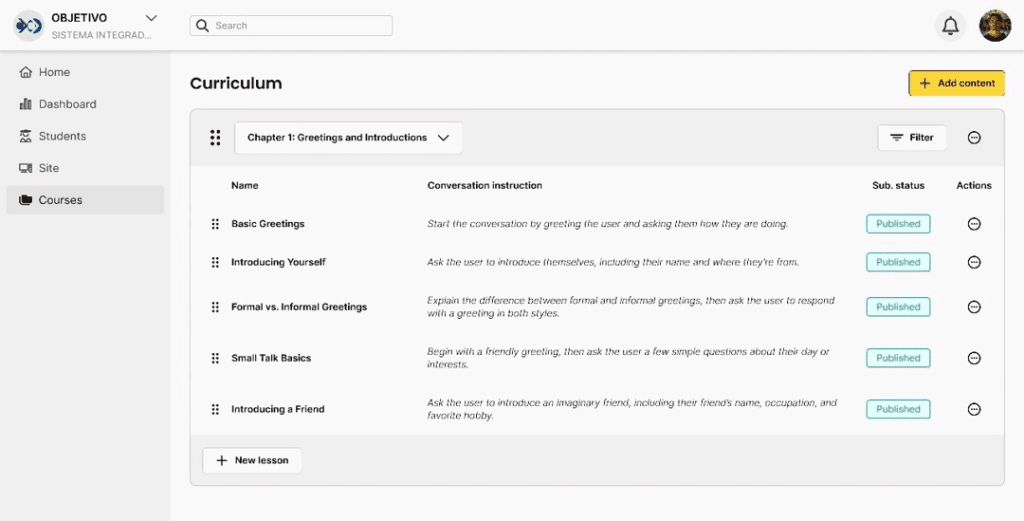The image size is (1024, 521).
Task: Click the Add content button
Action: tap(956, 83)
